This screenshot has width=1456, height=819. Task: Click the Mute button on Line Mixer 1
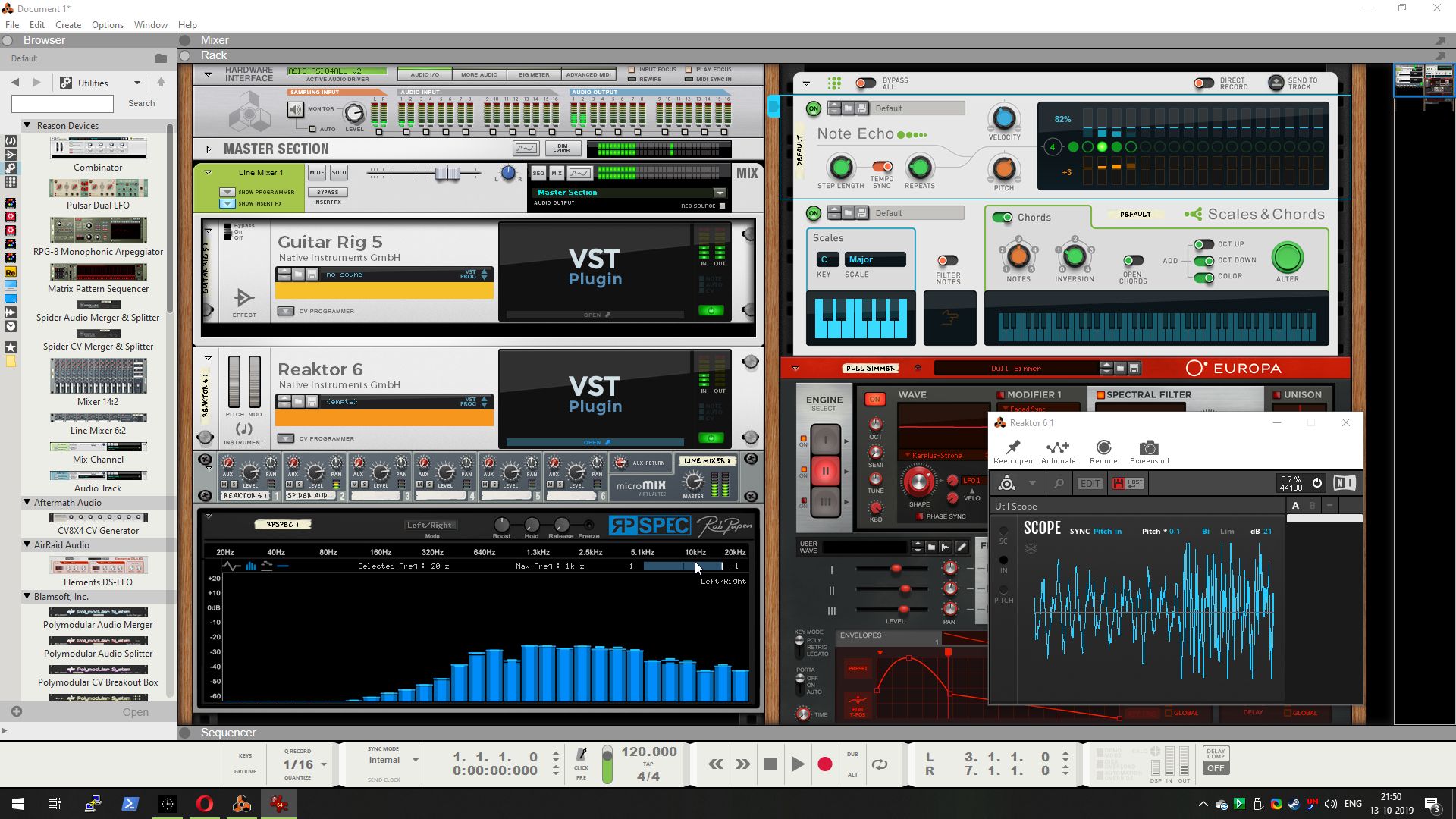click(317, 173)
